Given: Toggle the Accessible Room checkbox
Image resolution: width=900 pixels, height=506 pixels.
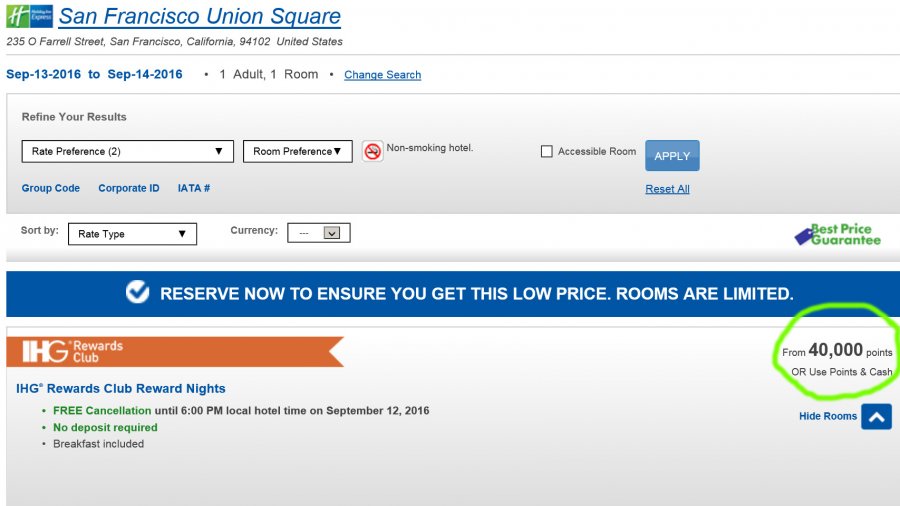Looking at the screenshot, I should (x=546, y=152).
